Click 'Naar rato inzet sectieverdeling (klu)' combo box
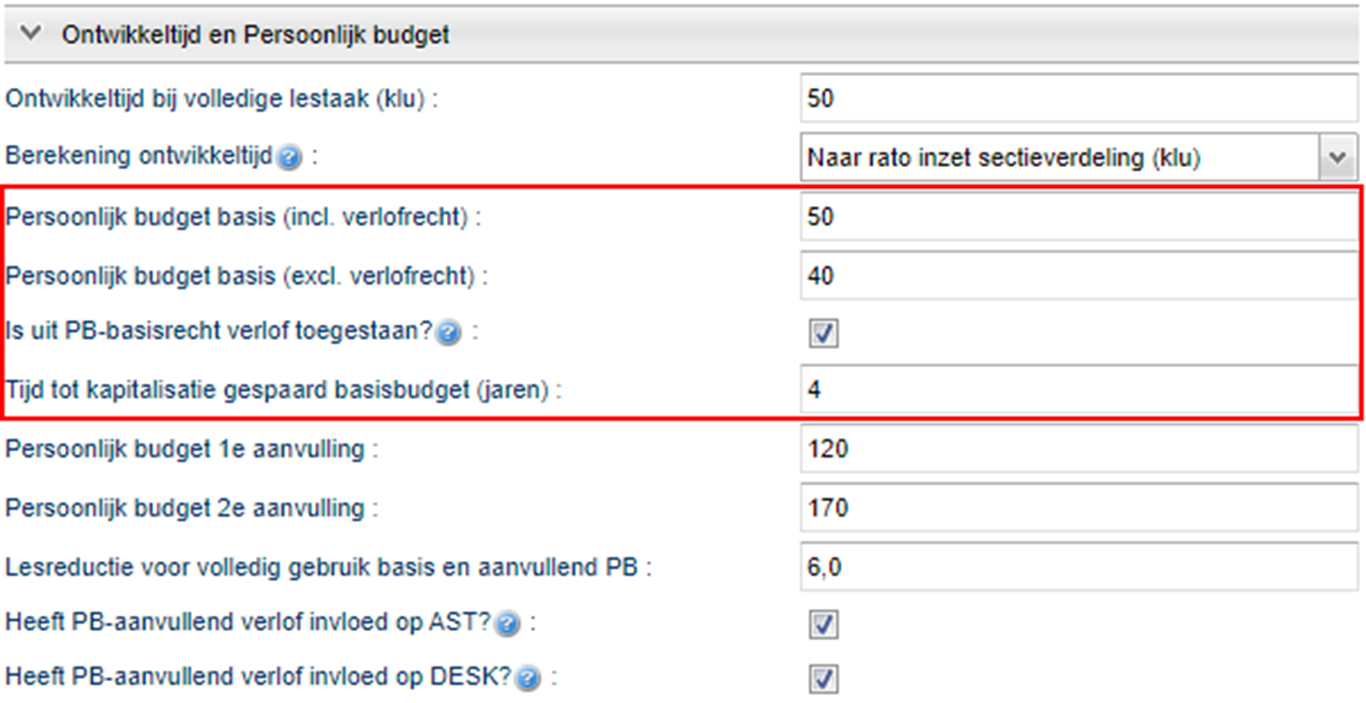Image resolution: width=1366 pixels, height=703 pixels. [1060, 158]
